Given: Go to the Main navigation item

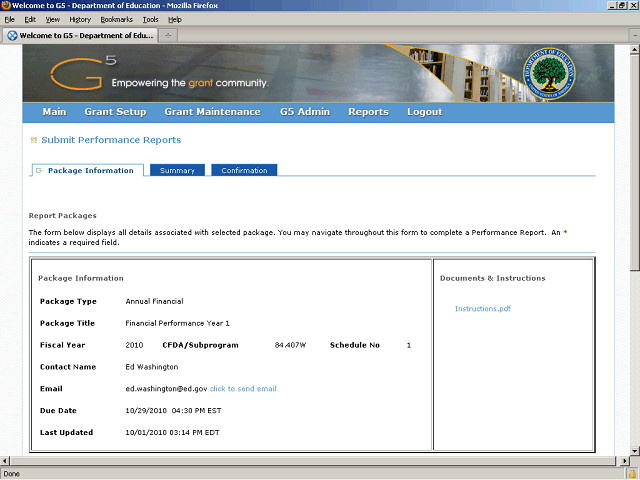Looking at the screenshot, I should pos(54,112).
